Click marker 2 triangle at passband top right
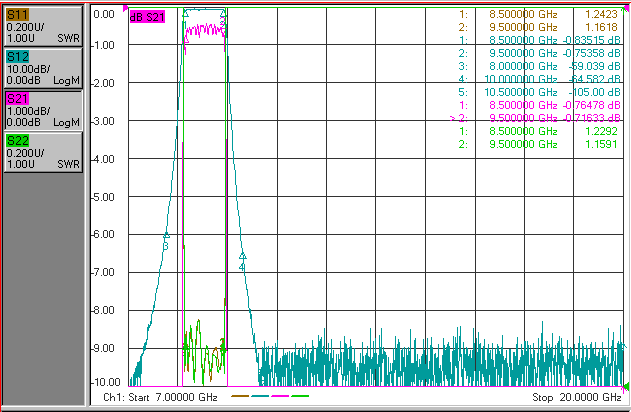Screen dimensions: 631x412 [x=223, y=14]
